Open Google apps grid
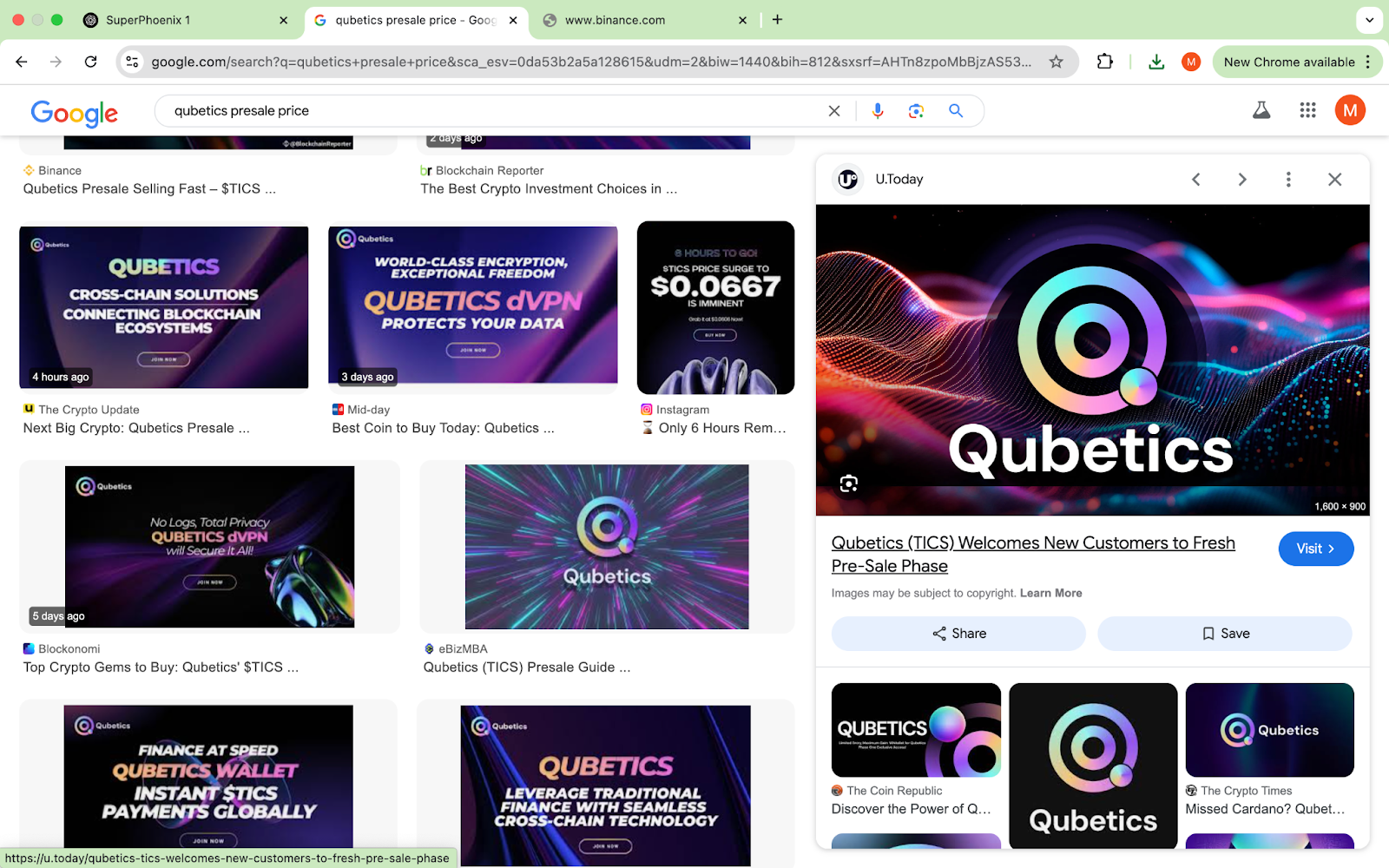Image resolution: width=1389 pixels, height=868 pixels. pyautogui.click(x=1307, y=110)
